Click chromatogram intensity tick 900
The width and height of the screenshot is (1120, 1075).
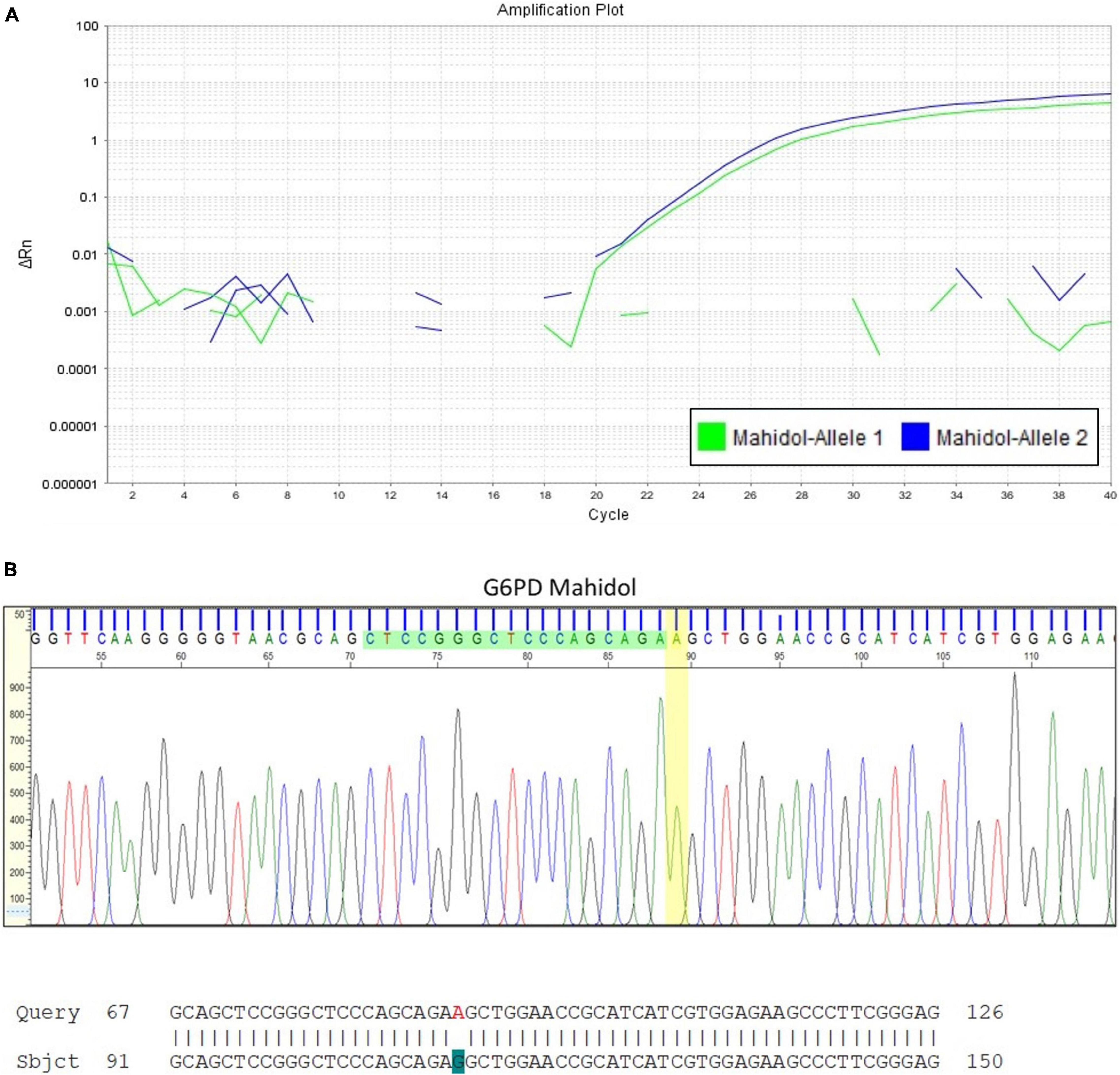pos(17,688)
